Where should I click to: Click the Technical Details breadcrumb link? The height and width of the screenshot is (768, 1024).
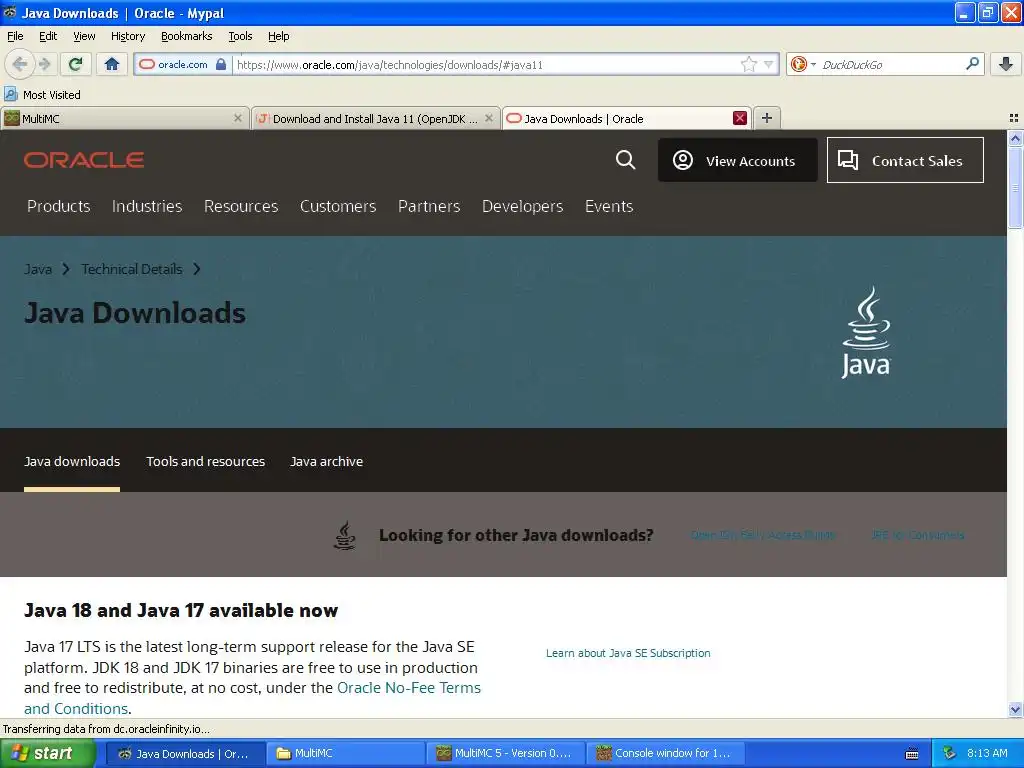(x=132, y=269)
